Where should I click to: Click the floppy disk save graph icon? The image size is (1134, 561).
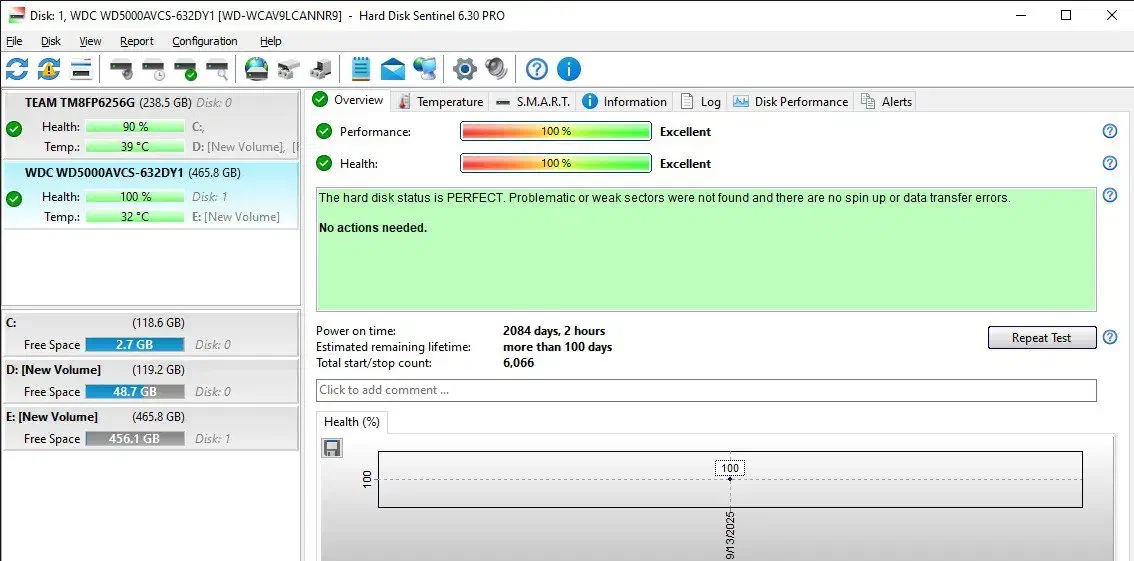click(x=332, y=448)
